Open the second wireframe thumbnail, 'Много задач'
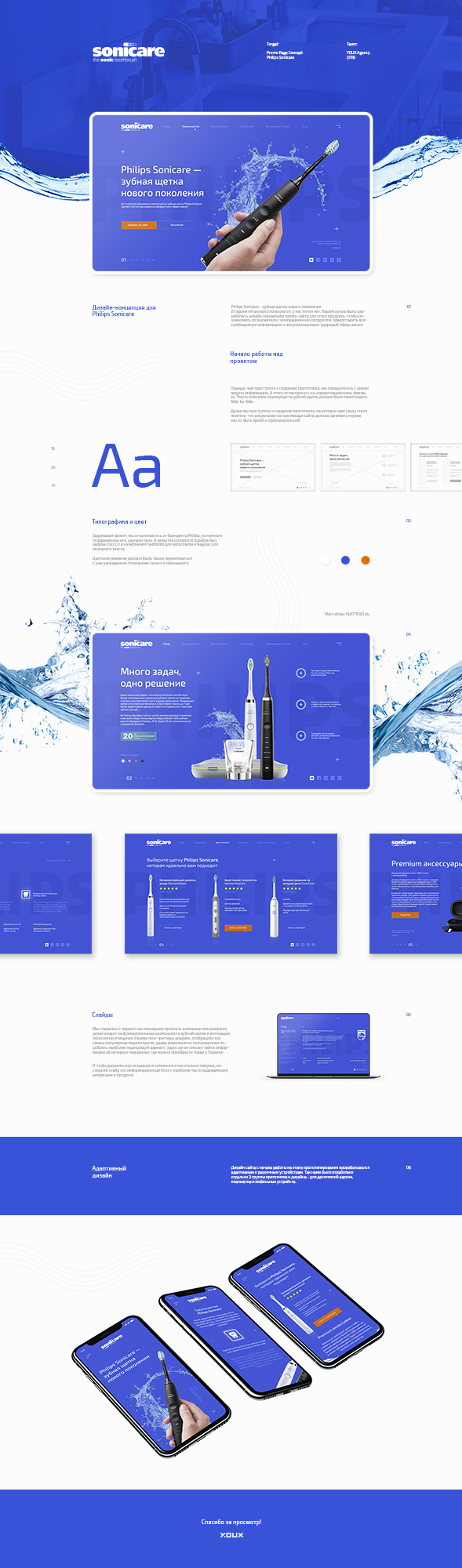Viewport: 462px width, 1568px height. pyautogui.click(x=363, y=467)
